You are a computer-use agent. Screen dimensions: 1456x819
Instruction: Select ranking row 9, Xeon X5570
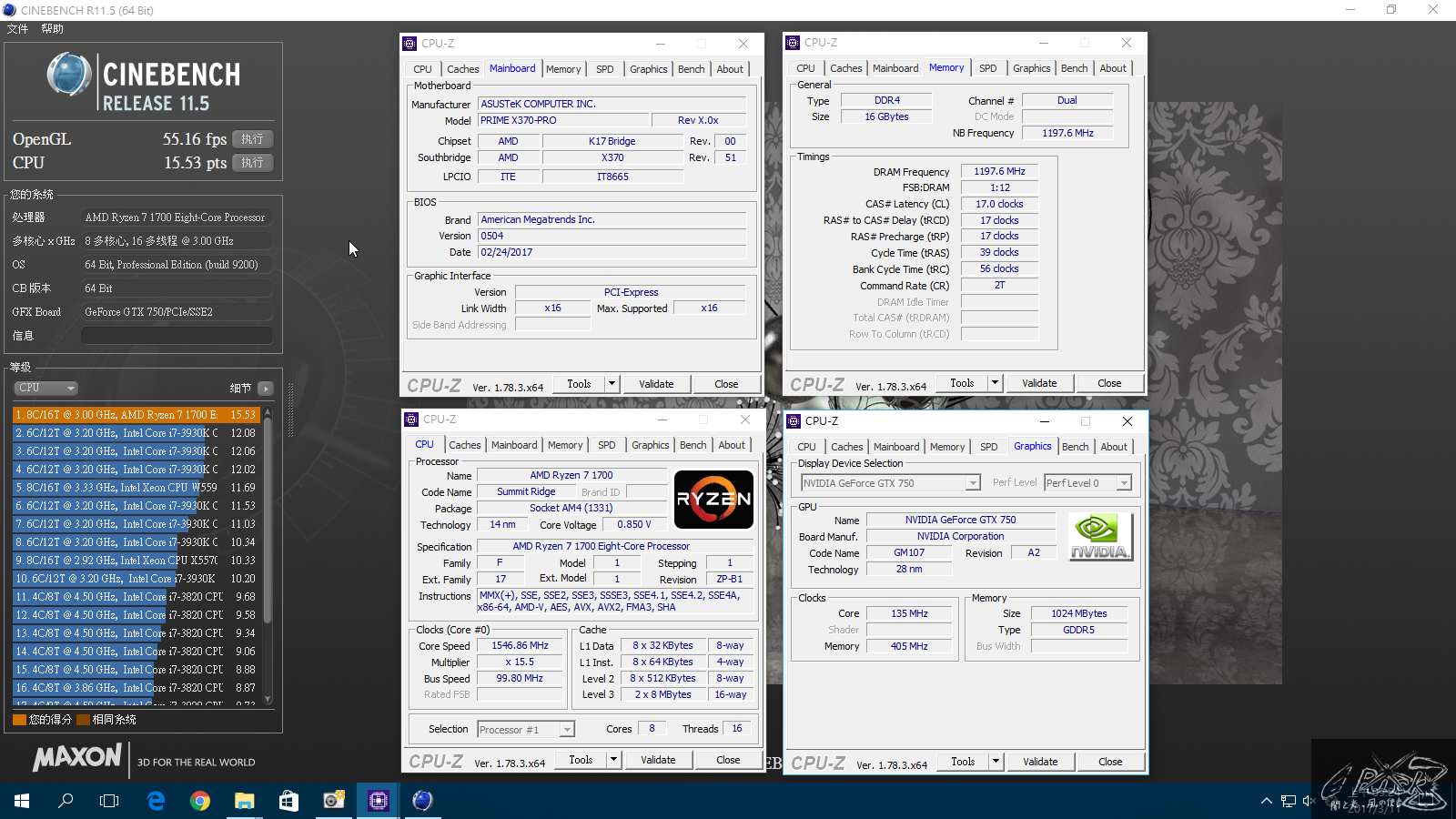136,561
